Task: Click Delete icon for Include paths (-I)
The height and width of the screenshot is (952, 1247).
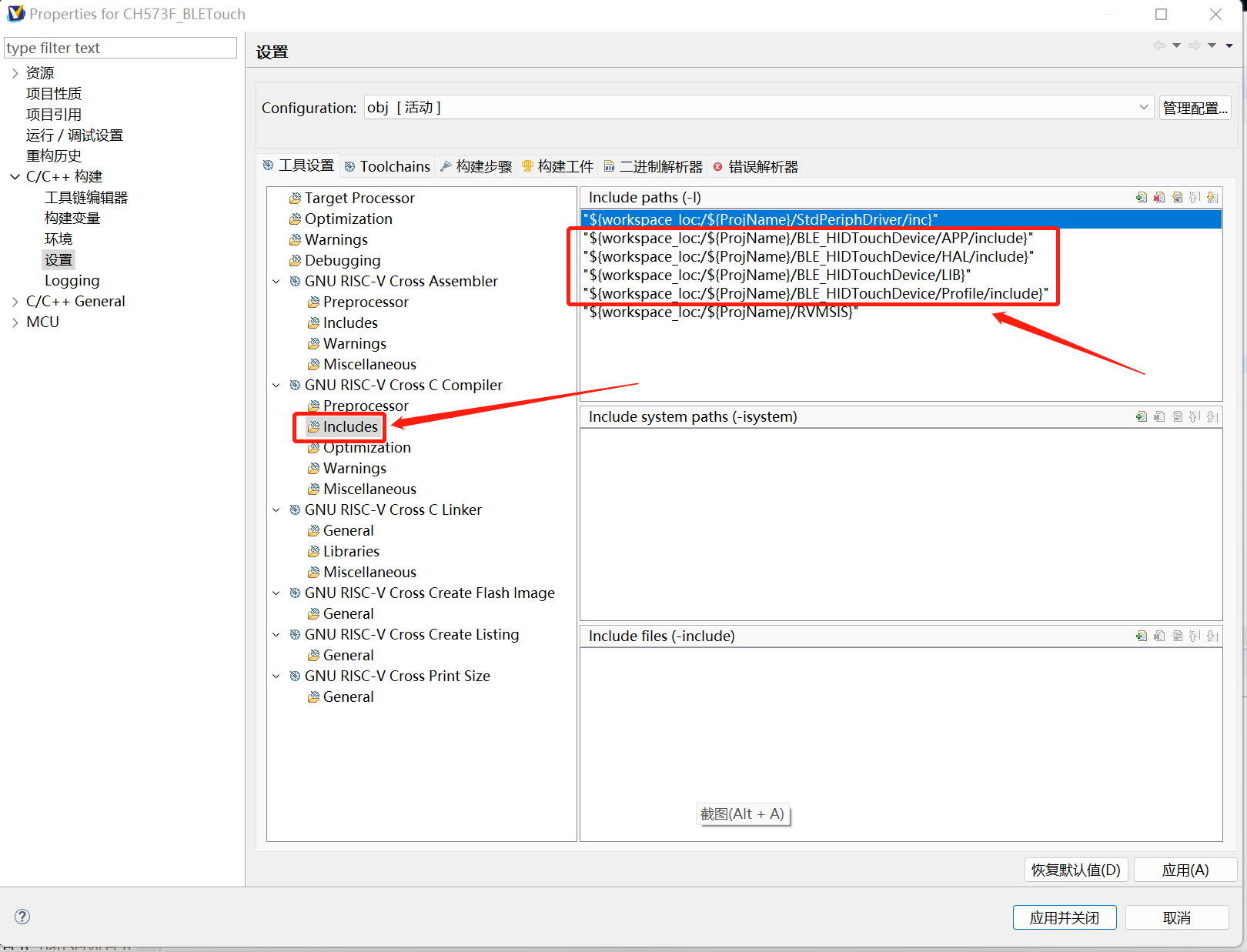Action: pyautogui.click(x=1159, y=198)
